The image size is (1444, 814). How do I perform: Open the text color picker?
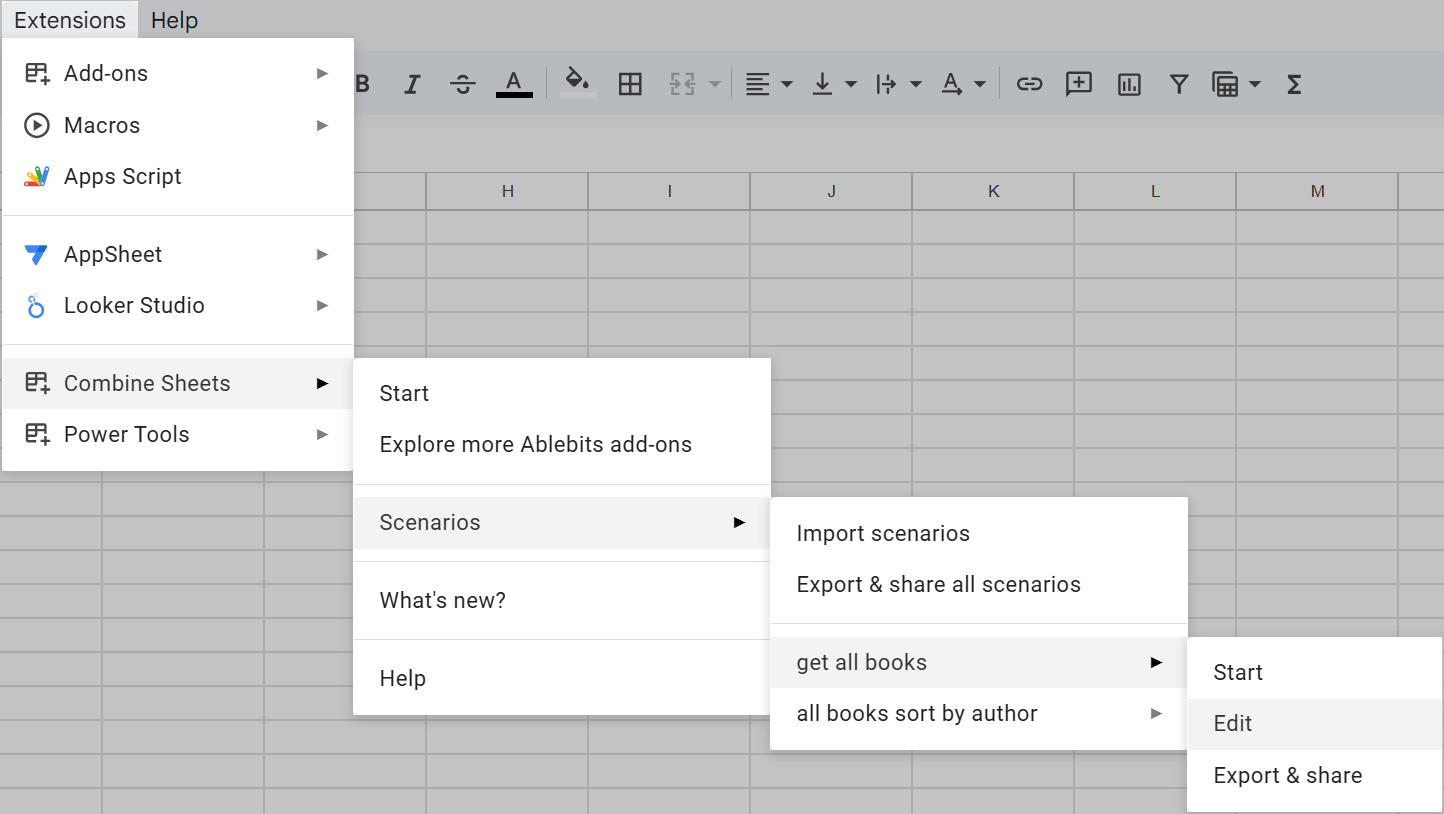(x=514, y=85)
